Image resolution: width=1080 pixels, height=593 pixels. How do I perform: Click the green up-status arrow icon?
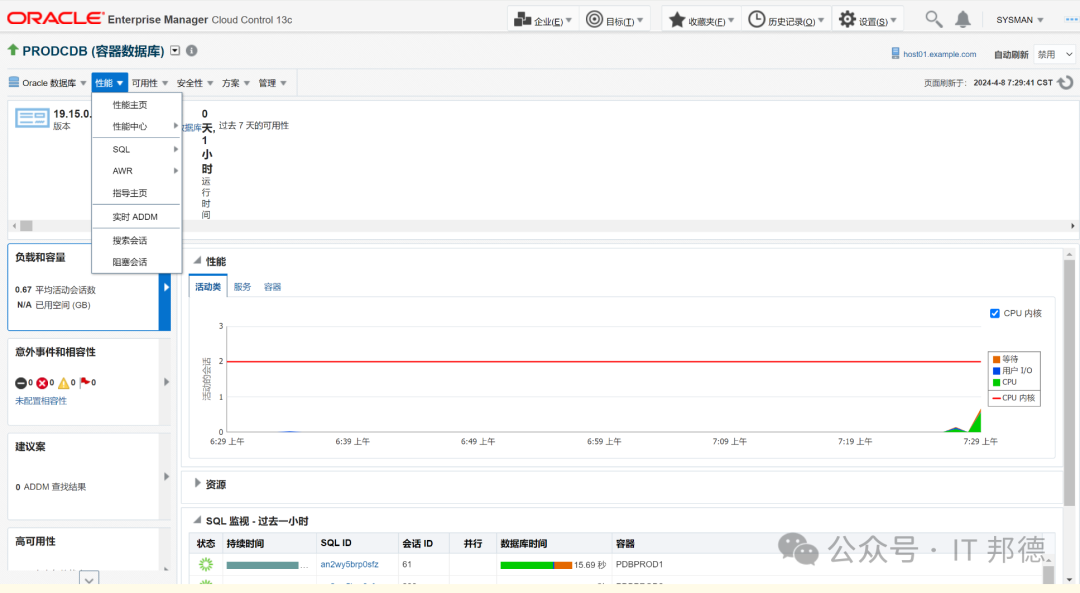click(13, 50)
